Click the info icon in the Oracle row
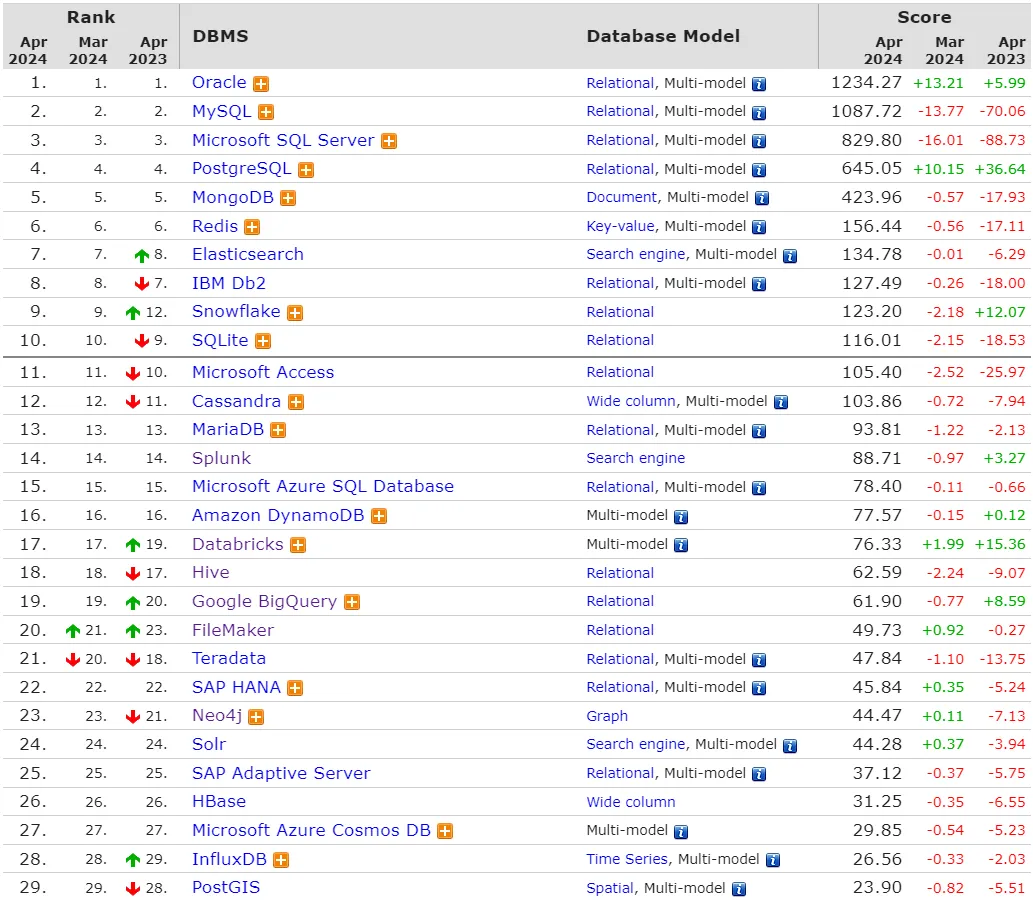Viewport: 1033px width, 900px height. point(759,84)
